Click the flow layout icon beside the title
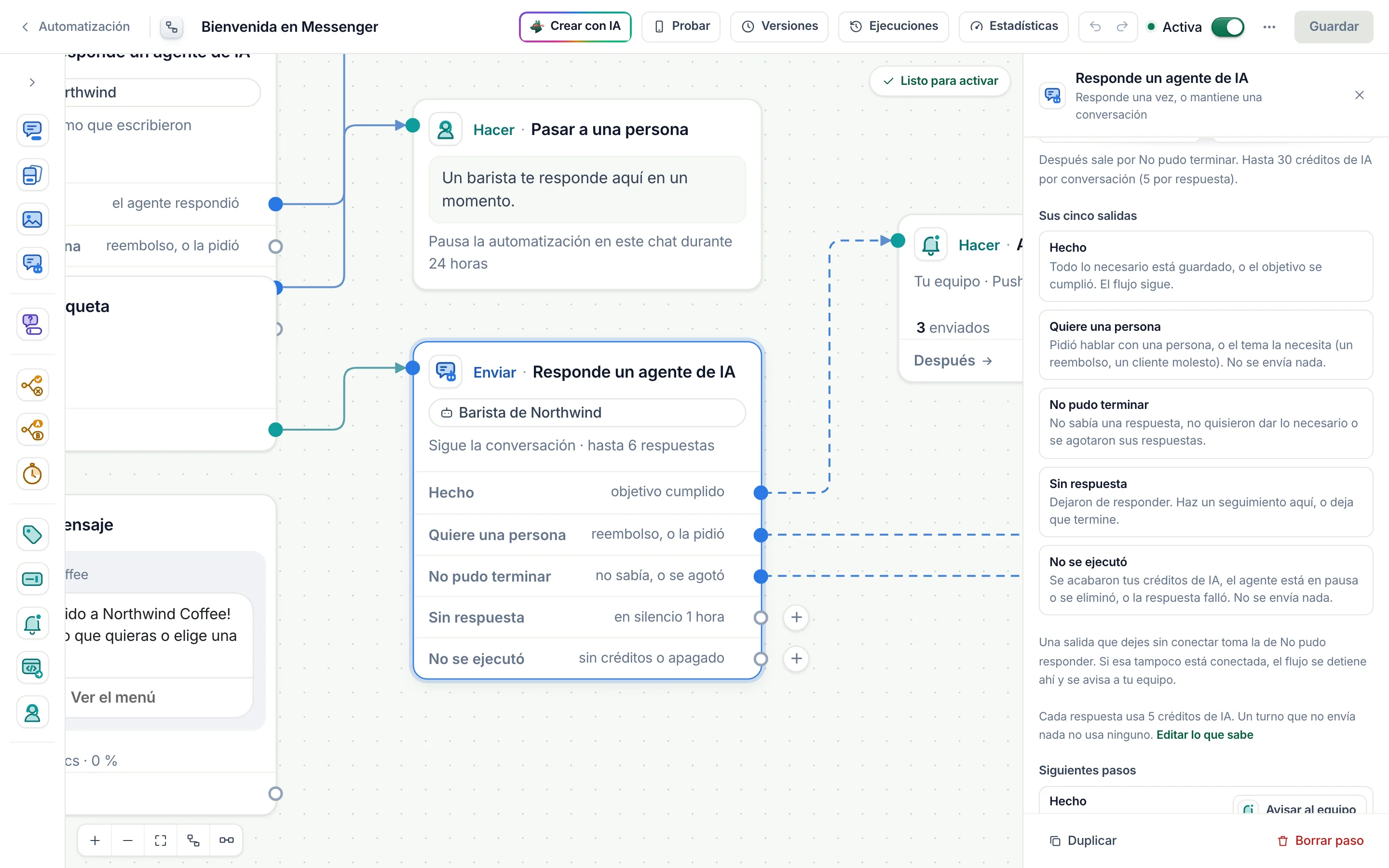The width and height of the screenshot is (1389, 868). [x=172, y=27]
